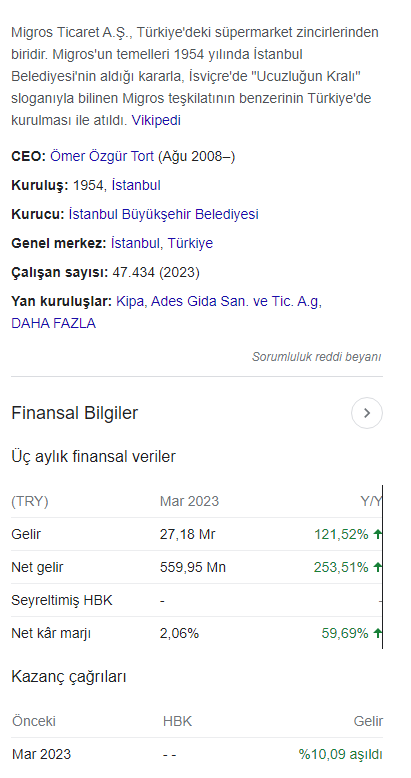Open the Sorumluluk reddi beyanı disclaimer

pyautogui.click(x=317, y=357)
